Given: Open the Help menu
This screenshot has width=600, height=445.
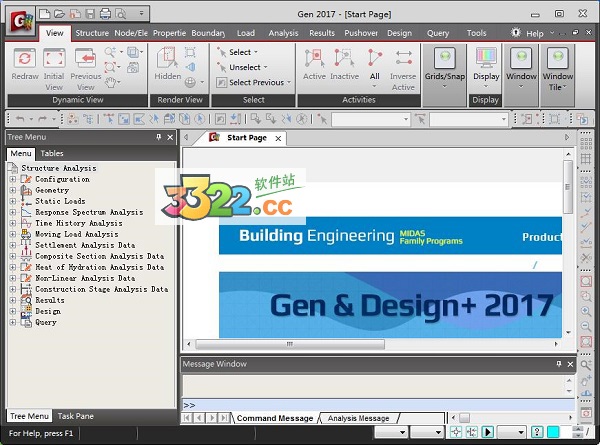Looking at the screenshot, I should click(534, 34).
